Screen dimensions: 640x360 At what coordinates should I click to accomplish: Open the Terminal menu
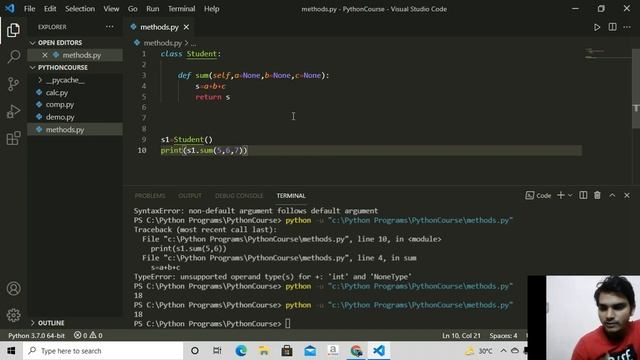(181, 9)
